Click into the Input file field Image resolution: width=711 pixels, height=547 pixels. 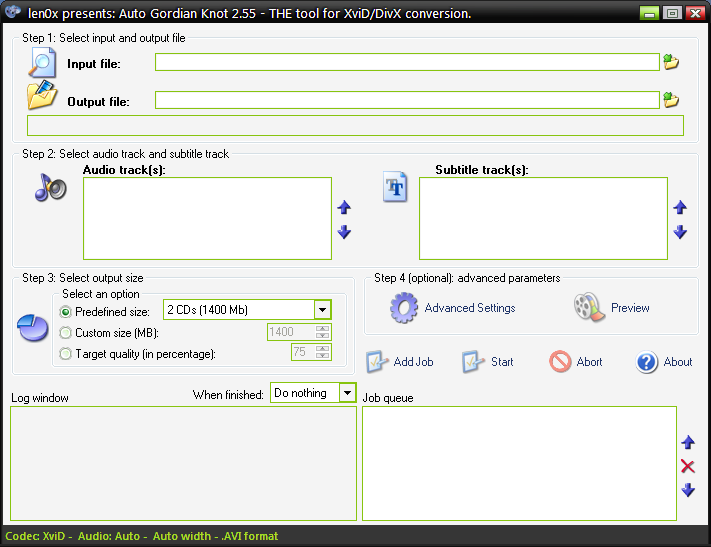tap(407, 62)
